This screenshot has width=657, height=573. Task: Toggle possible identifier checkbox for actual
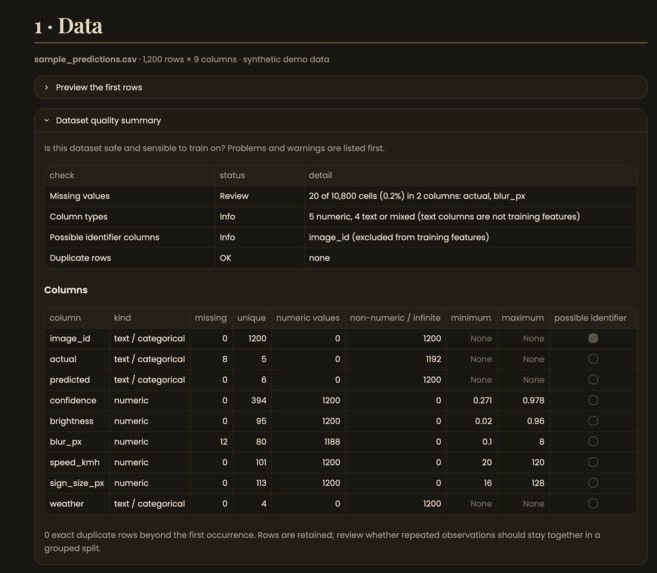592,359
